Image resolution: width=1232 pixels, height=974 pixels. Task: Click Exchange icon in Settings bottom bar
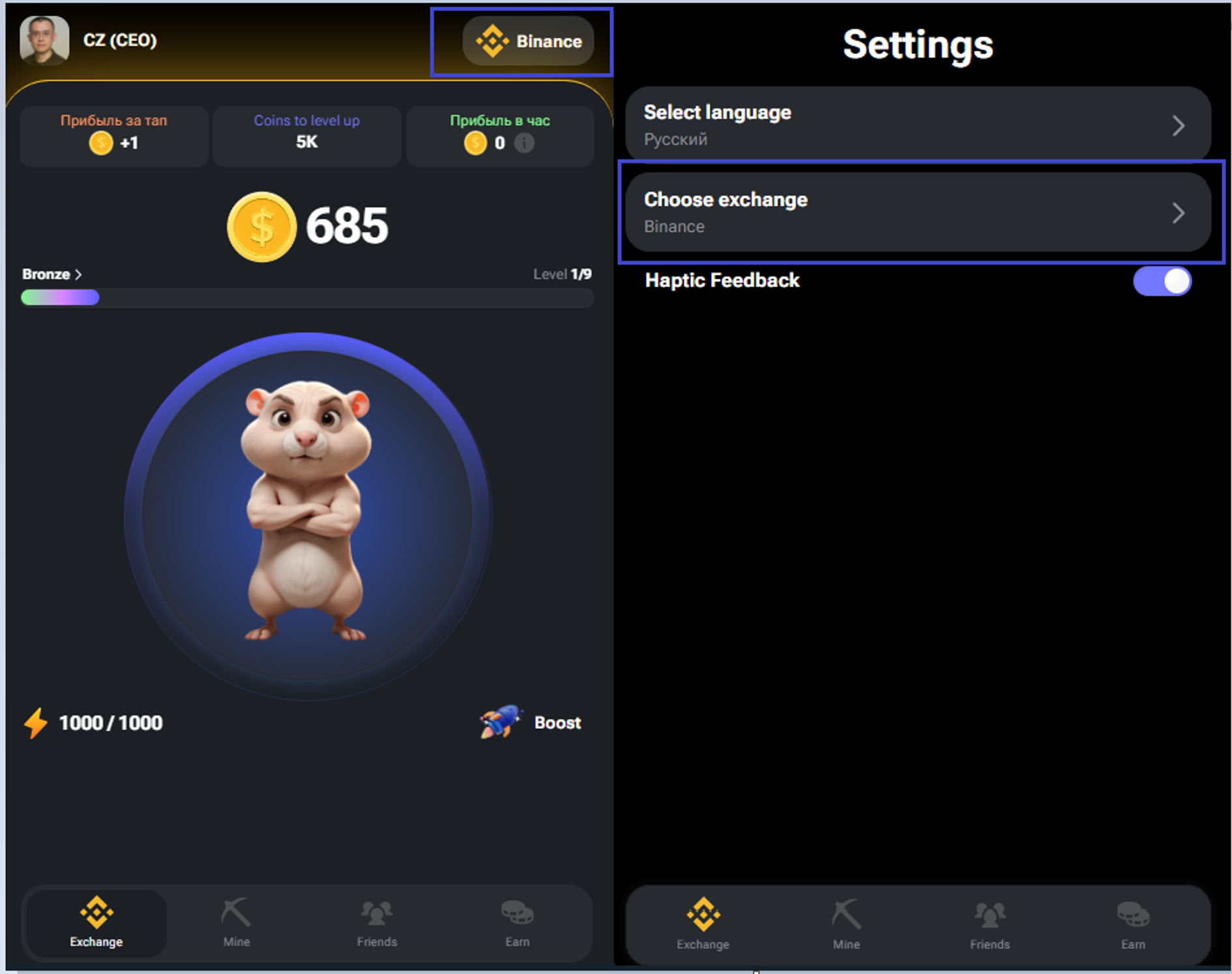[703, 914]
